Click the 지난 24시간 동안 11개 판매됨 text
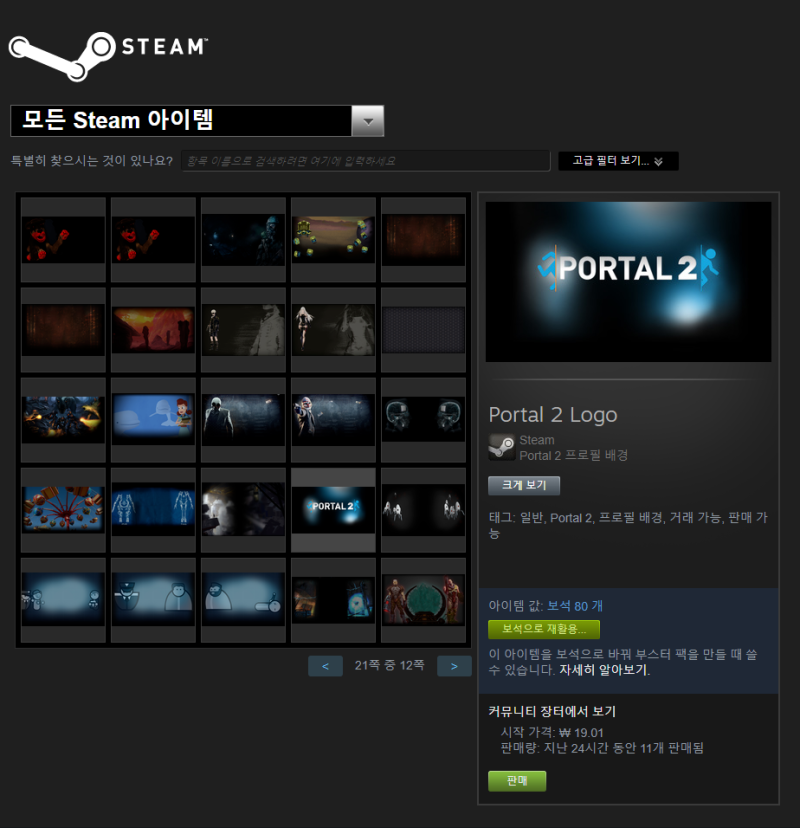 click(624, 748)
